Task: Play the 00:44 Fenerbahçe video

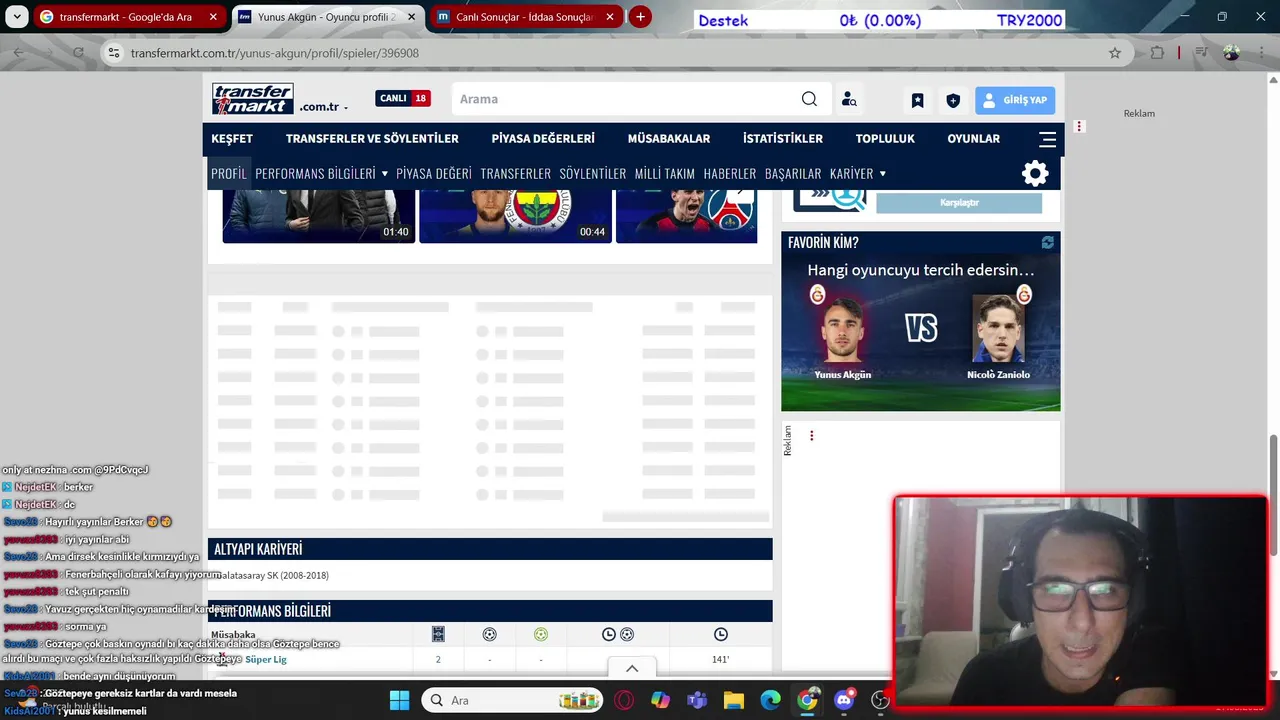Action: click(515, 215)
